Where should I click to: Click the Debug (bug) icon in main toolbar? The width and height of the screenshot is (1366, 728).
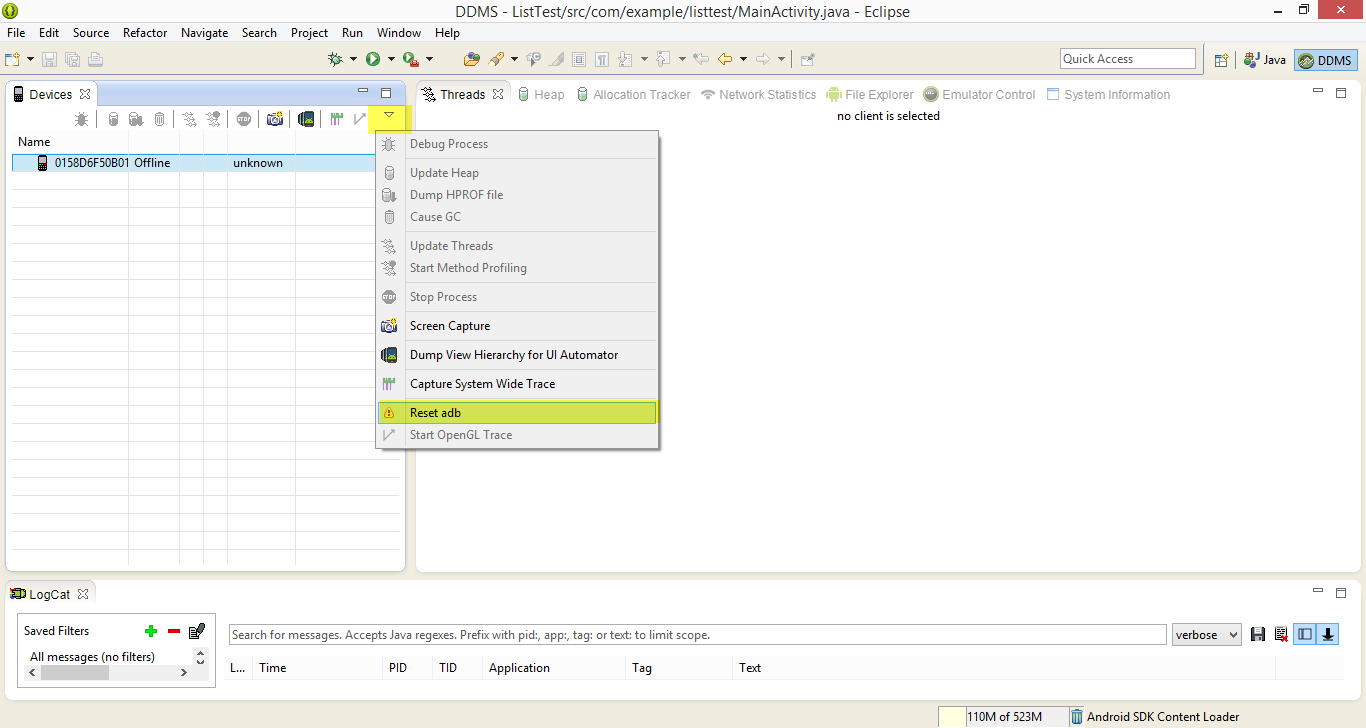pos(336,59)
